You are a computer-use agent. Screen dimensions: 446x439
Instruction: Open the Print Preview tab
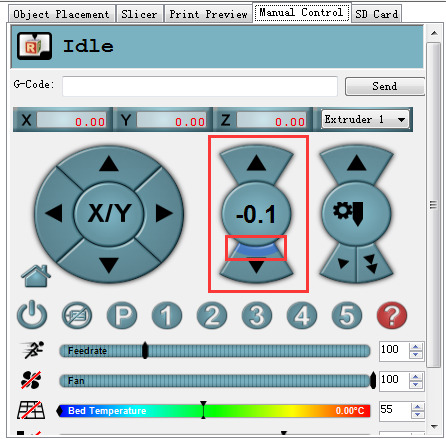coord(209,14)
